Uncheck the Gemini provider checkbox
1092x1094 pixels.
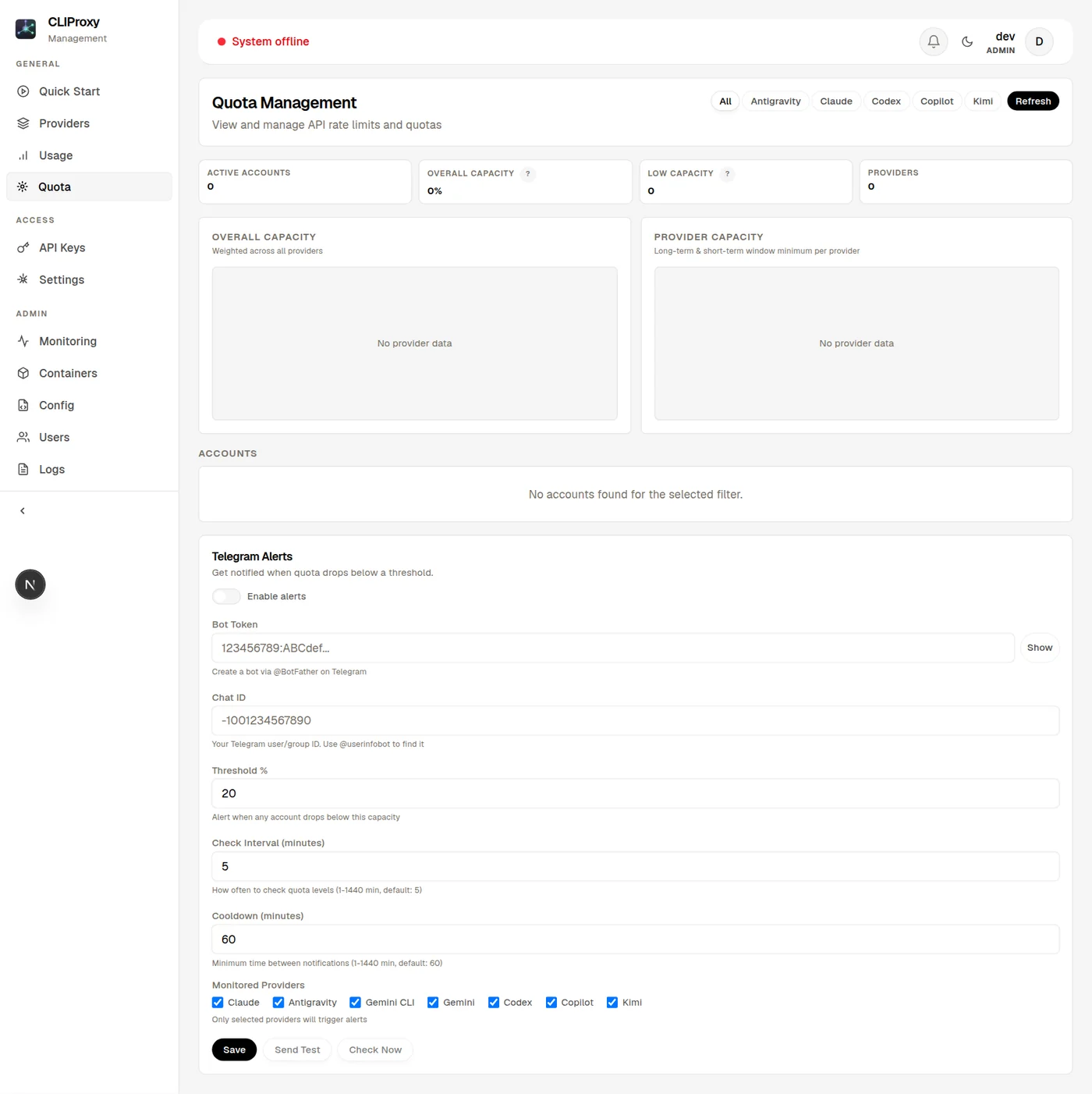433,1003
